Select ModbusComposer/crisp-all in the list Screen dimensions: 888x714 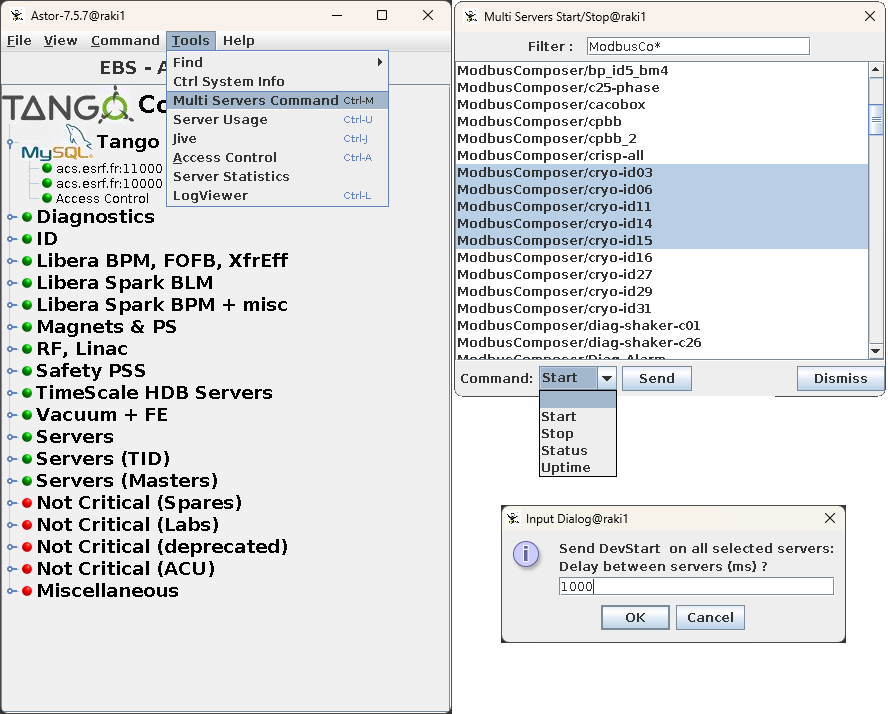coord(661,156)
